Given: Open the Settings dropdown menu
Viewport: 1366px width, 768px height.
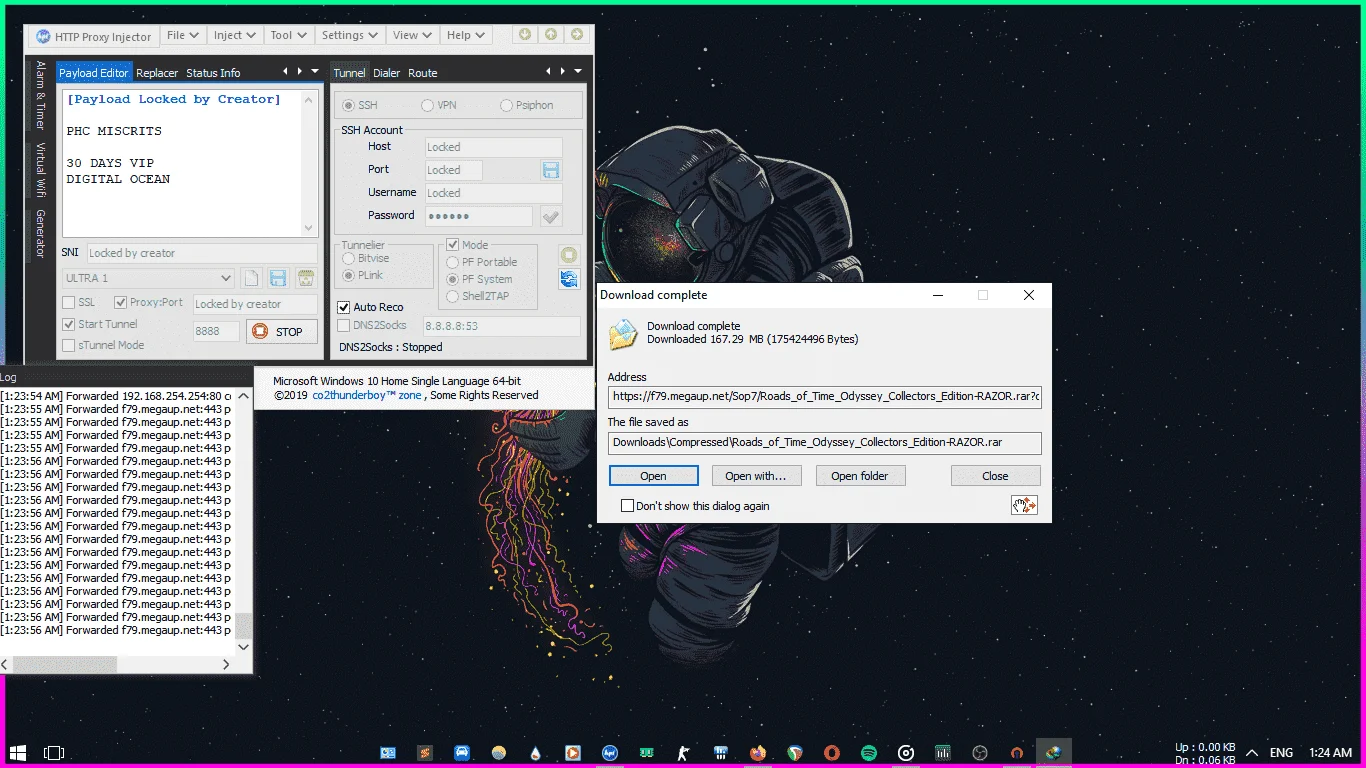Looking at the screenshot, I should [350, 35].
